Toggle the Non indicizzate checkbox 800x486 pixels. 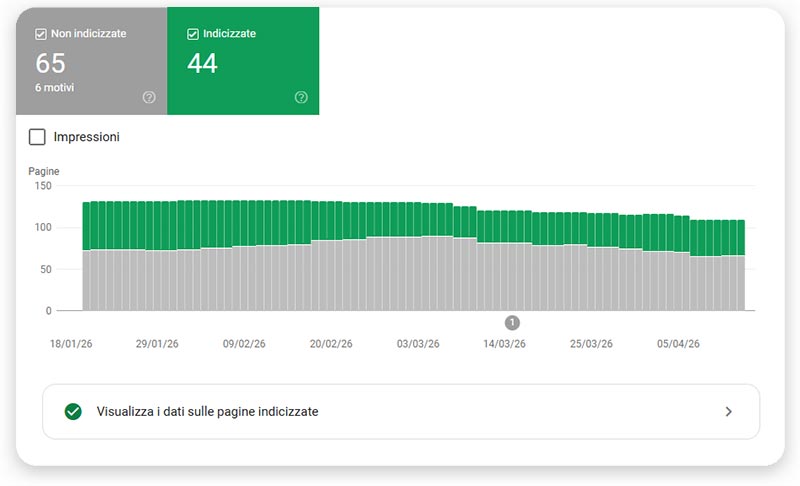[41, 34]
